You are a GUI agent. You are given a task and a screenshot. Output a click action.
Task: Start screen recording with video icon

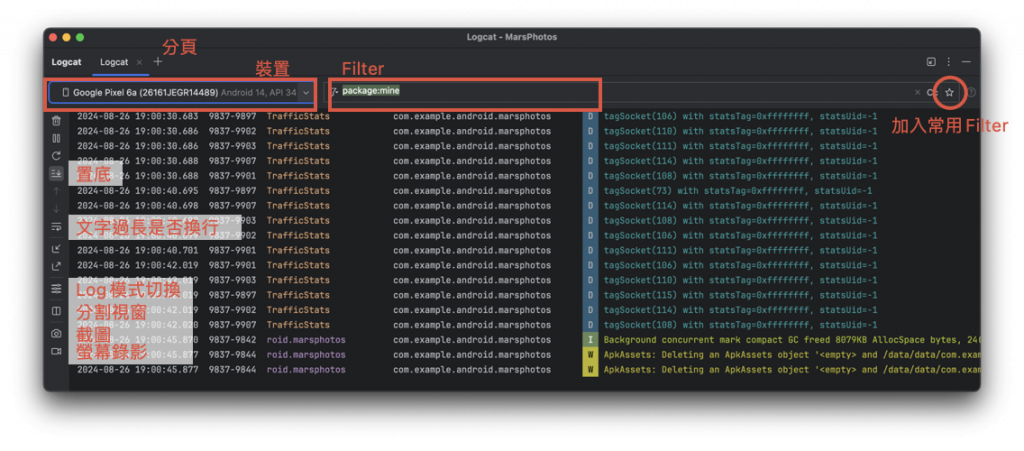[56, 351]
